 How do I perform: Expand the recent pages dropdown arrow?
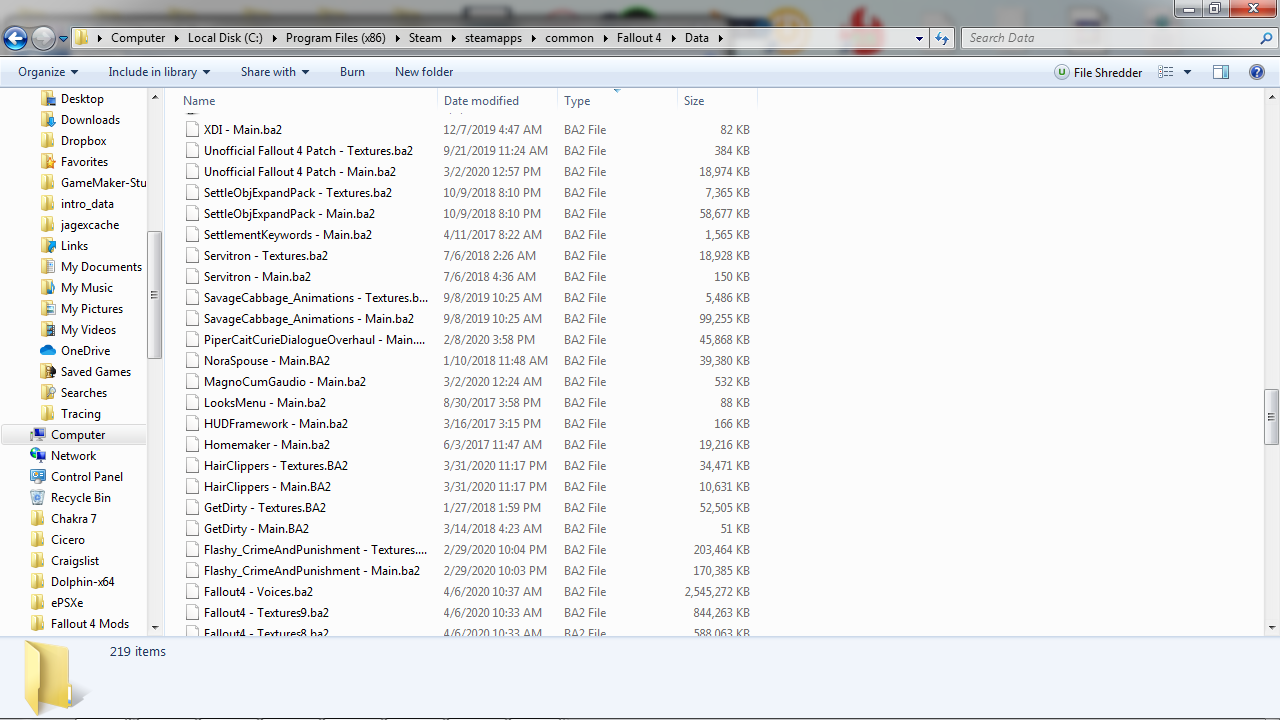point(63,39)
